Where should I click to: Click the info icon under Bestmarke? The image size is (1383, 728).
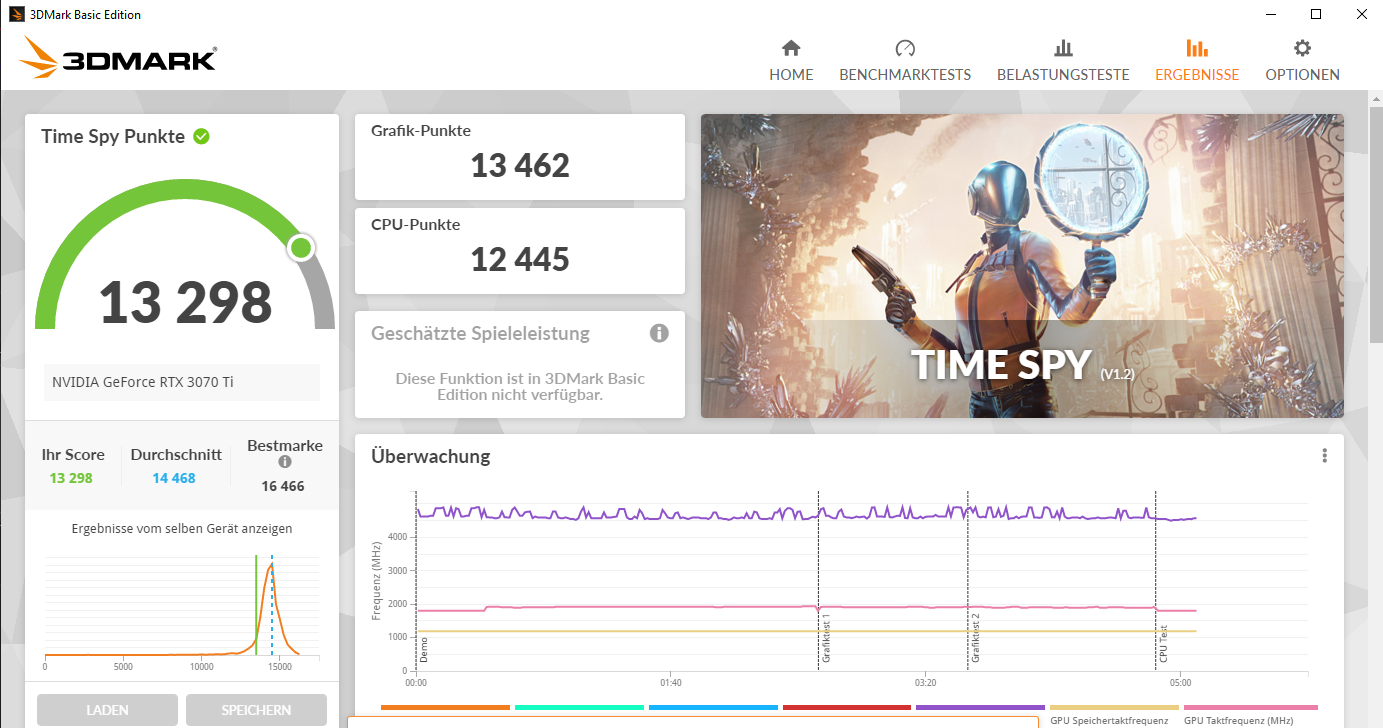click(285, 462)
